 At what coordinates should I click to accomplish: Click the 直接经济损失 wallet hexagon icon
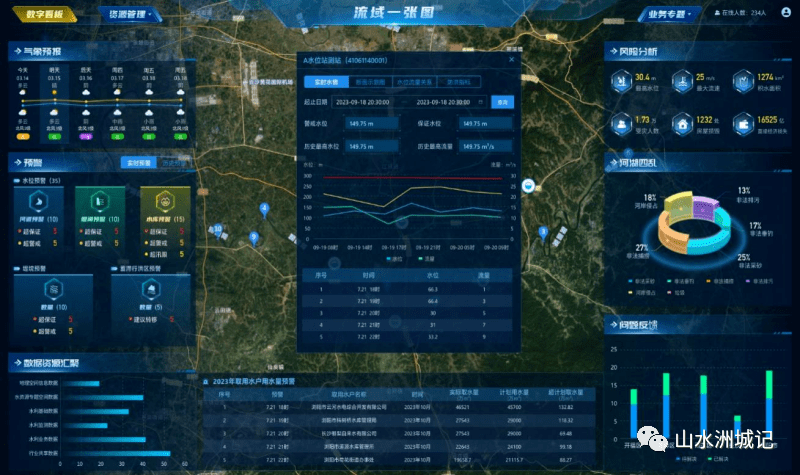point(743,124)
